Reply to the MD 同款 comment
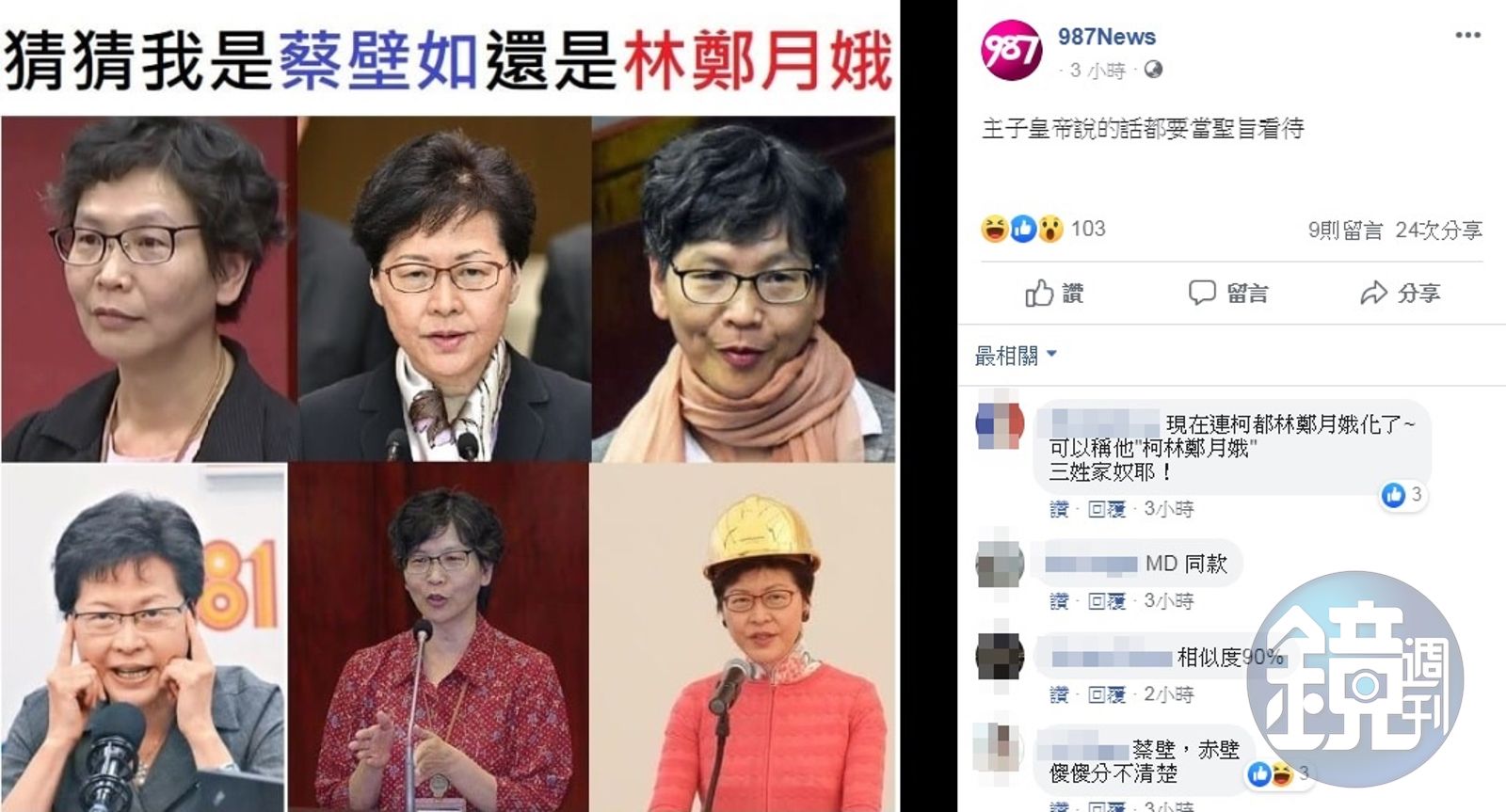 1107,601
